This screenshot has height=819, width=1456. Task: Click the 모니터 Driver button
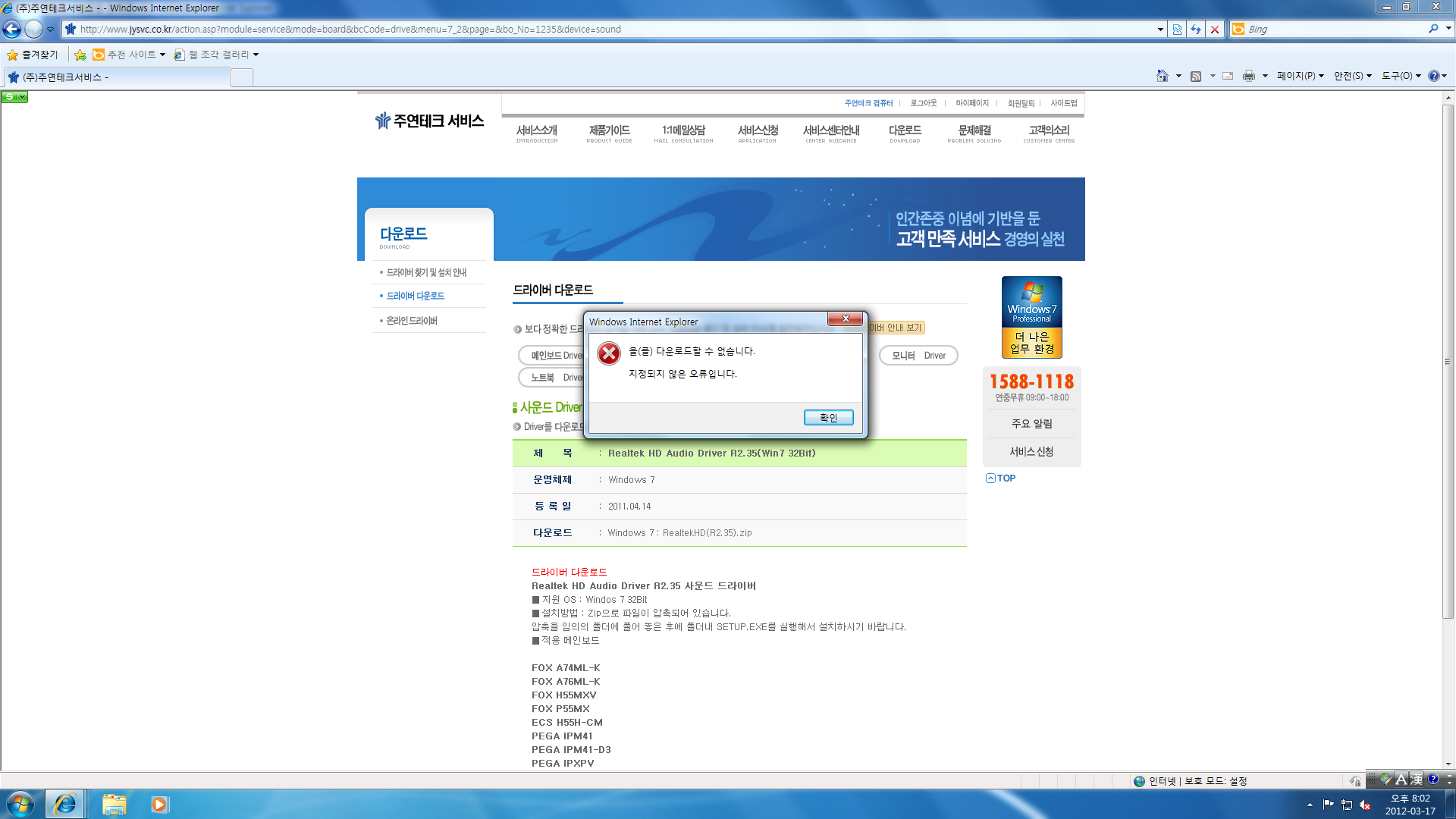coord(918,356)
